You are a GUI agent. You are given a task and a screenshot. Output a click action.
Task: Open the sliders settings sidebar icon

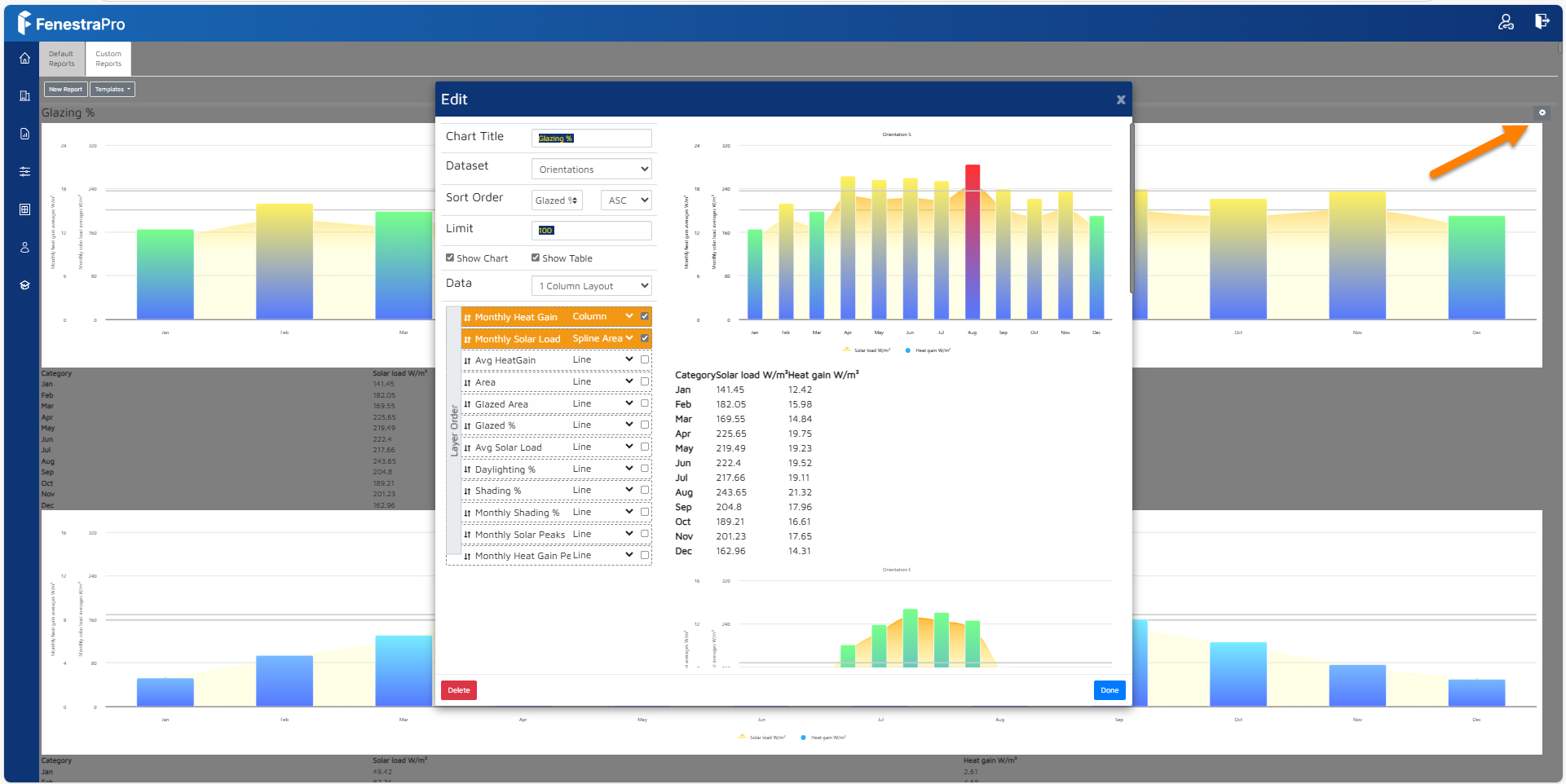pos(24,171)
